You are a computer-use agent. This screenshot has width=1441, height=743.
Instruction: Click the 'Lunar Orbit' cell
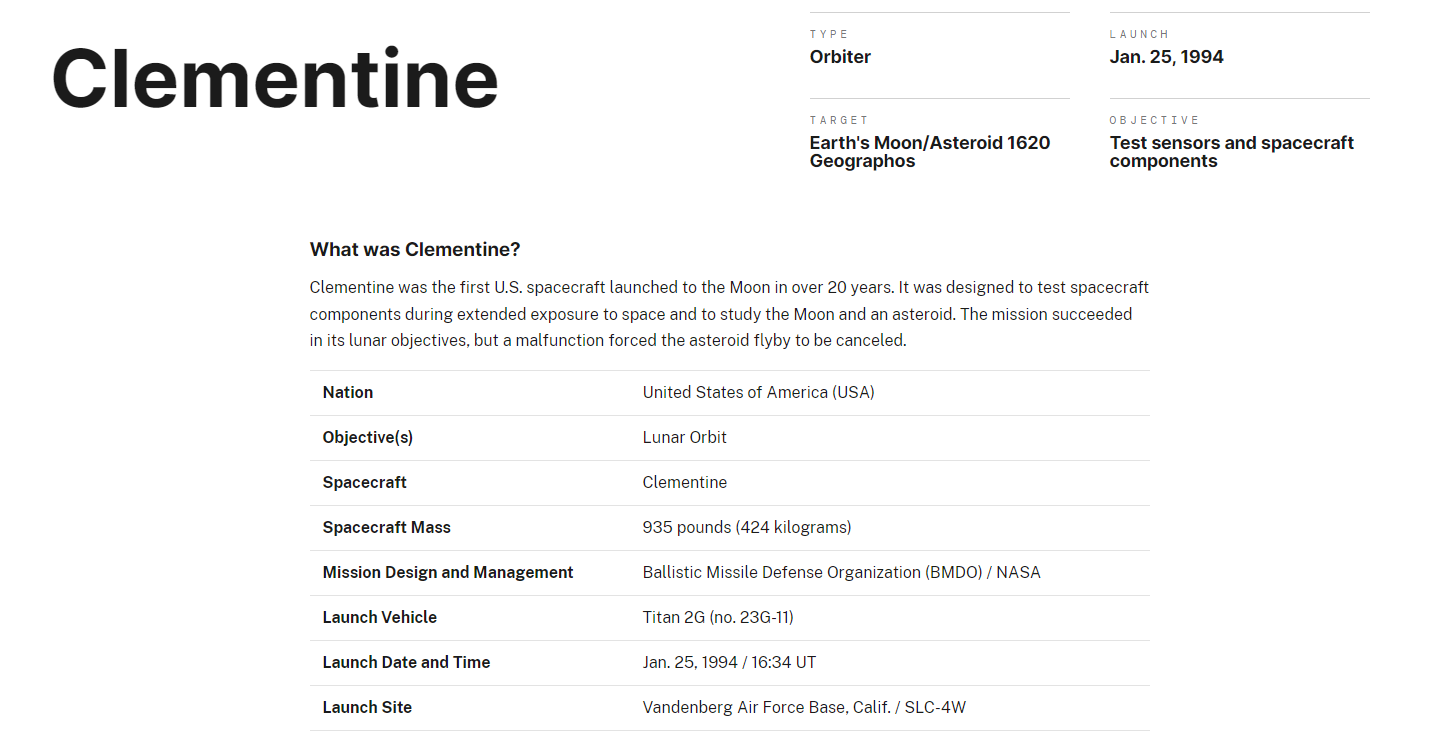pyautogui.click(x=685, y=437)
